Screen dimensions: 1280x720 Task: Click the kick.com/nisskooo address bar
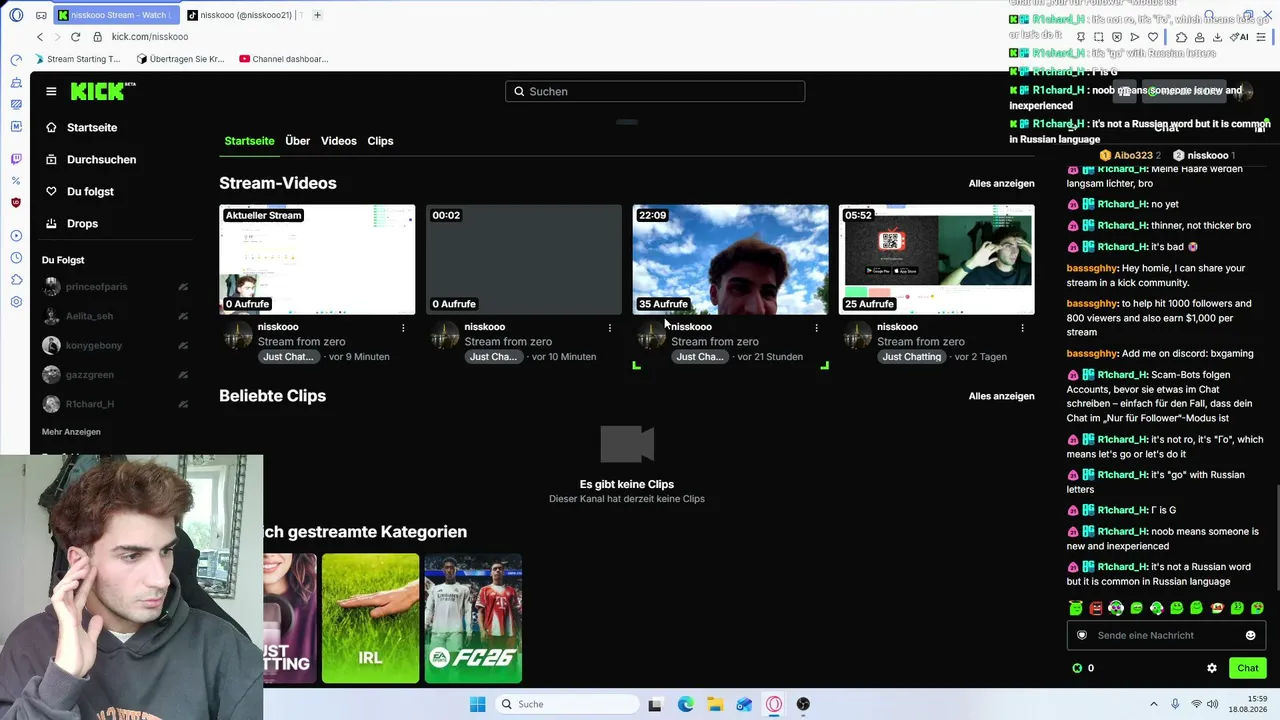click(x=149, y=37)
